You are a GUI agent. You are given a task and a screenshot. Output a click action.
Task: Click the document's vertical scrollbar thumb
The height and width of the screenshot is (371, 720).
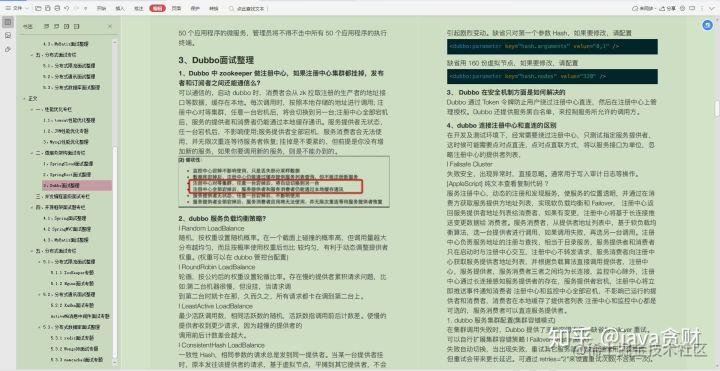tap(716, 108)
